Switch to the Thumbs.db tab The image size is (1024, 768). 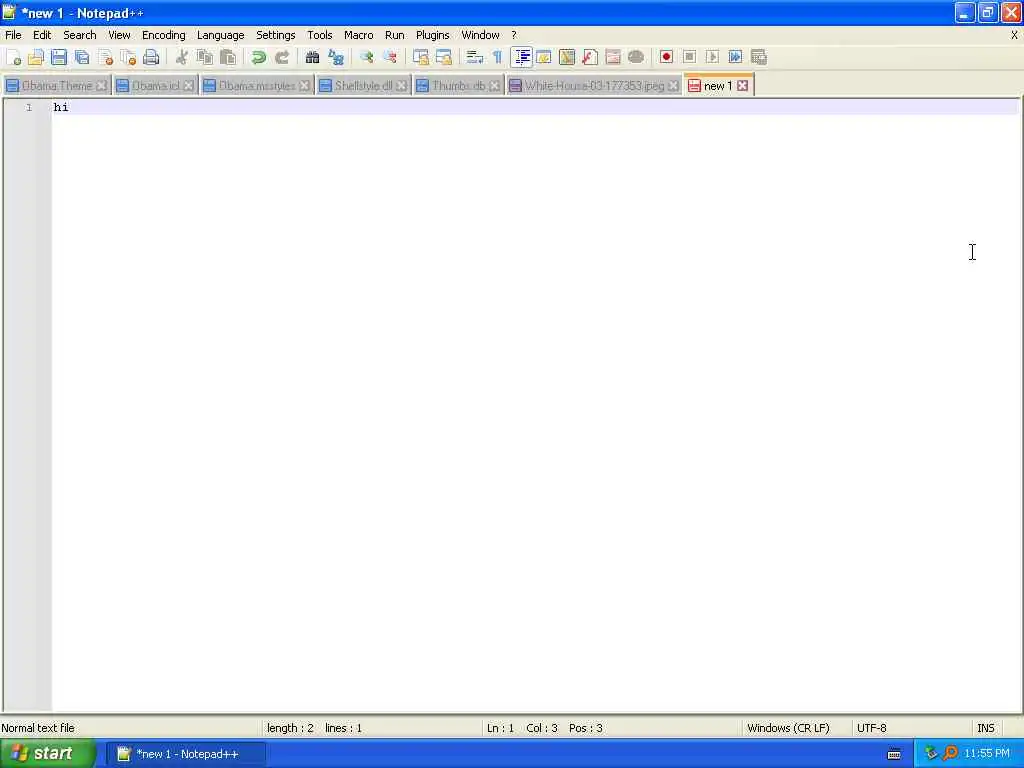(x=458, y=86)
